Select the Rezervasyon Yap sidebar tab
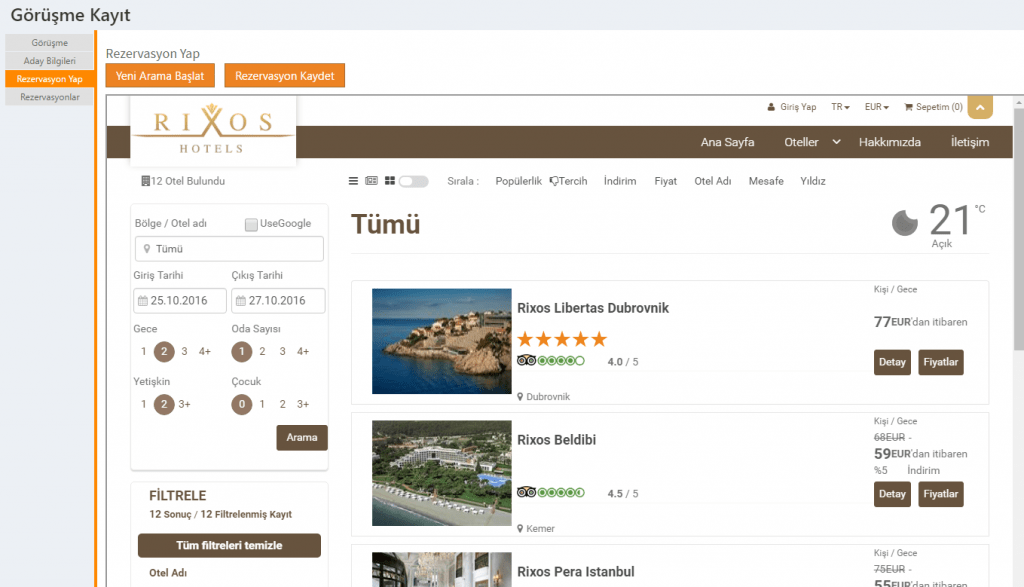This screenshot has width=1024, height=587. tap(50, 79)
